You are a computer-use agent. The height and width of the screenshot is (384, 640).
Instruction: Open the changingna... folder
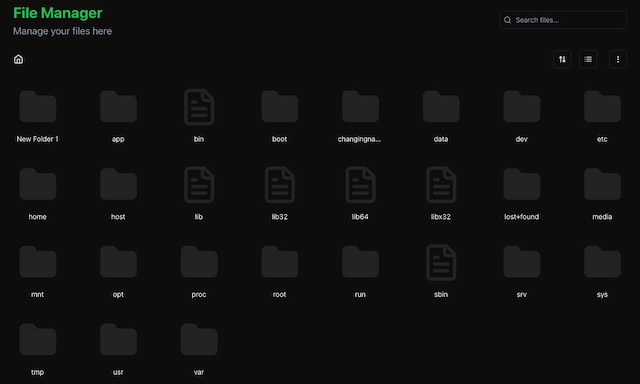click(x=360, y=107)
